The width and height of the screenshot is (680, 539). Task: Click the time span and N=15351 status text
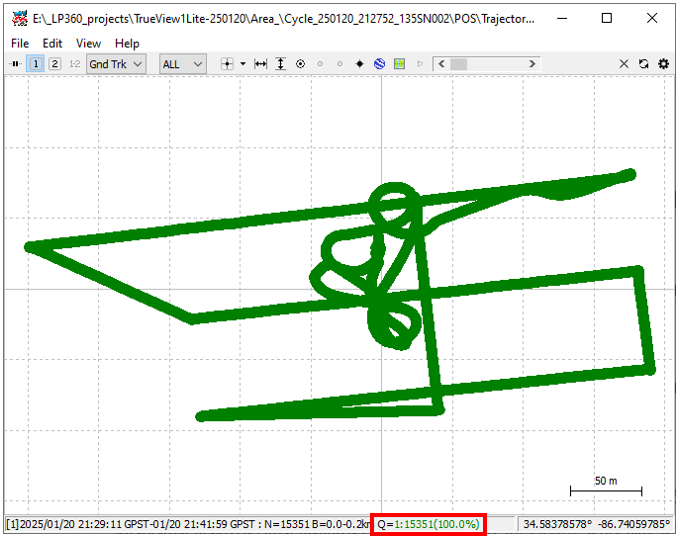[187, 524]
